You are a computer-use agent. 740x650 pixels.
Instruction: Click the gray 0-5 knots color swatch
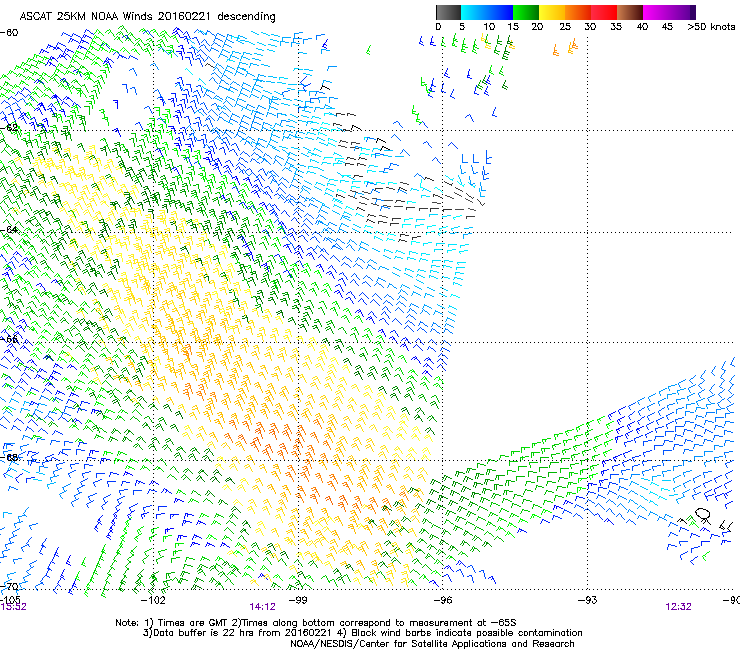448,12
